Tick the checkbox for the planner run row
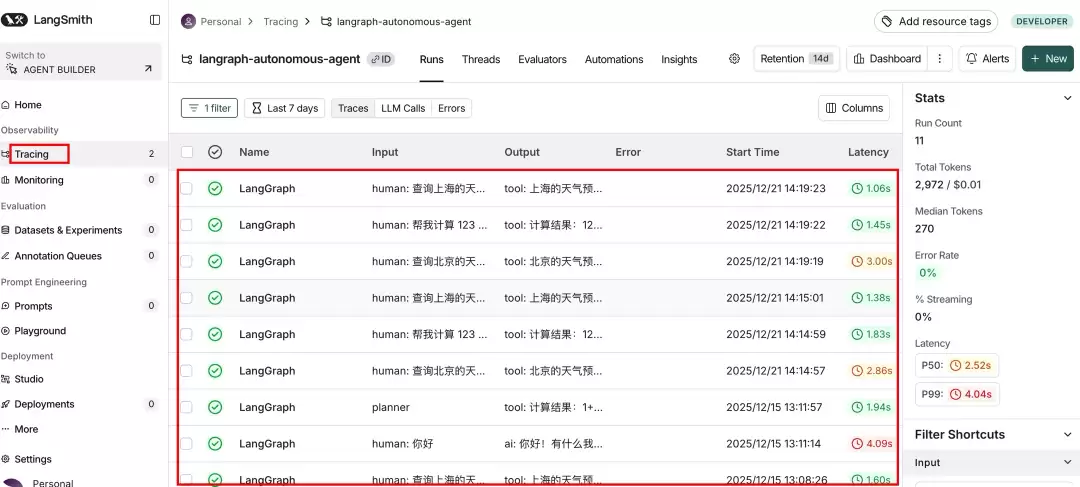The image size is (1080, 487). [x=187, y=407]
